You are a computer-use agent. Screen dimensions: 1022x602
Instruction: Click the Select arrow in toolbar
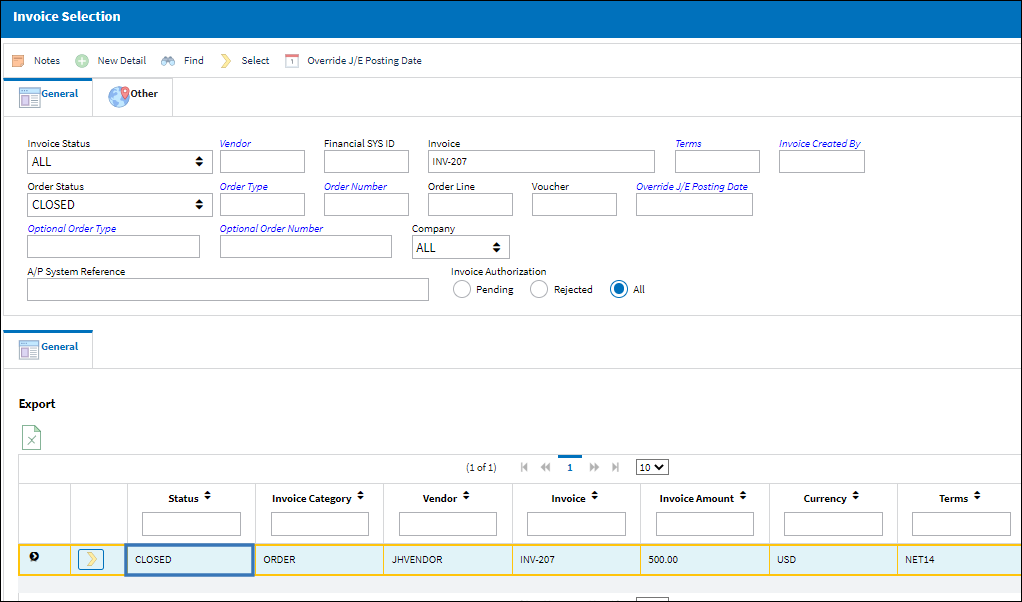pyautogui.click(x=226, y=61)
